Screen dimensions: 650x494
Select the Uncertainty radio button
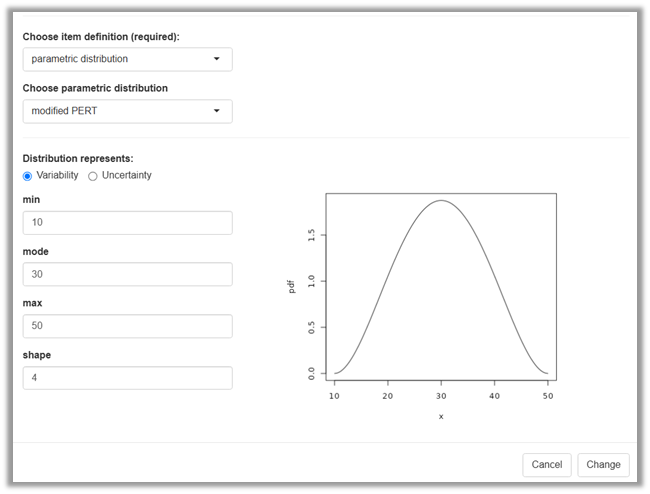click(x=93, y=176)
